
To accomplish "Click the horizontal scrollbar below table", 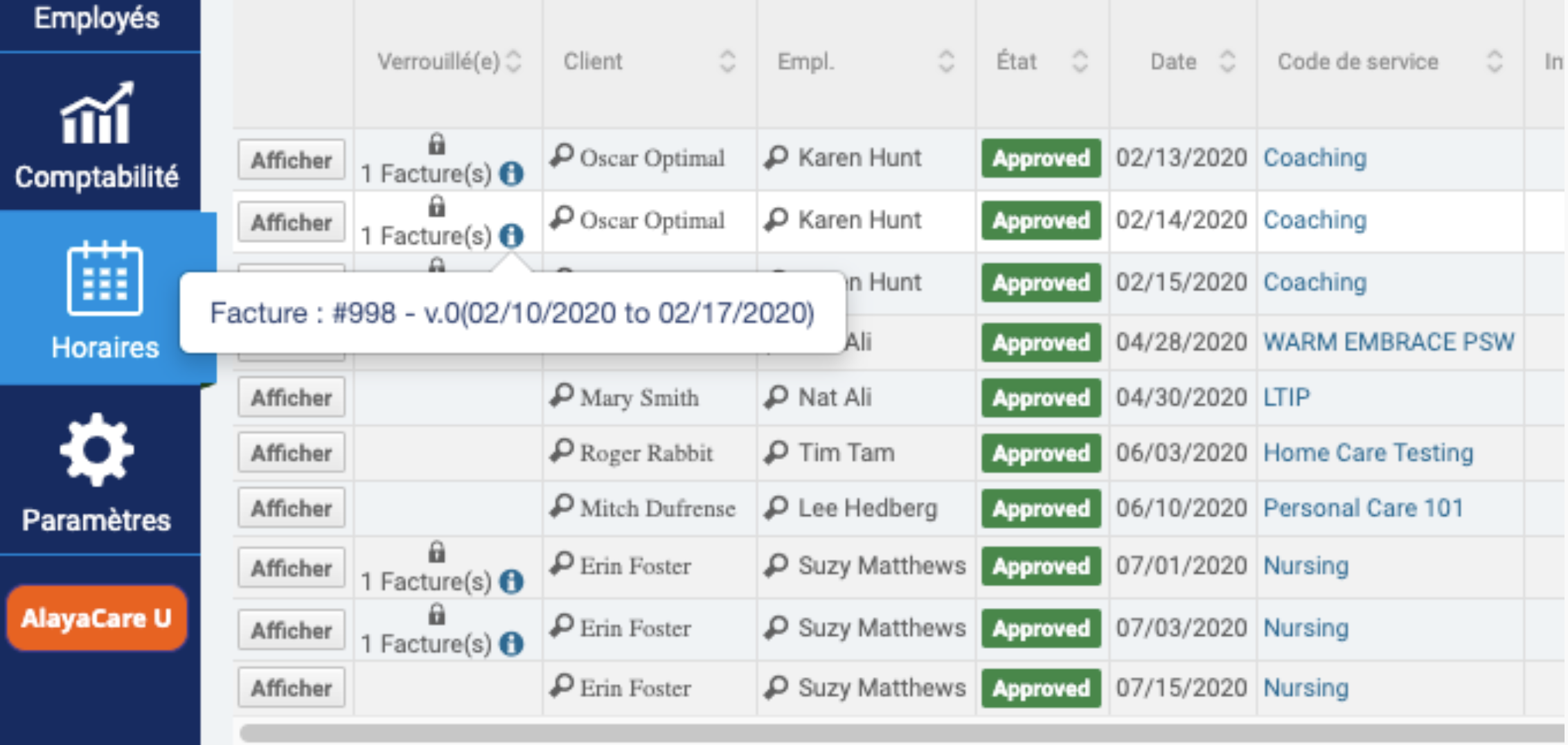I will pos(900,733).
